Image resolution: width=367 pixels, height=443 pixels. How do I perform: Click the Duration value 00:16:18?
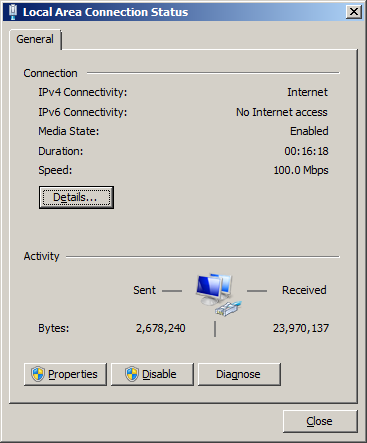tap(306, 151)
